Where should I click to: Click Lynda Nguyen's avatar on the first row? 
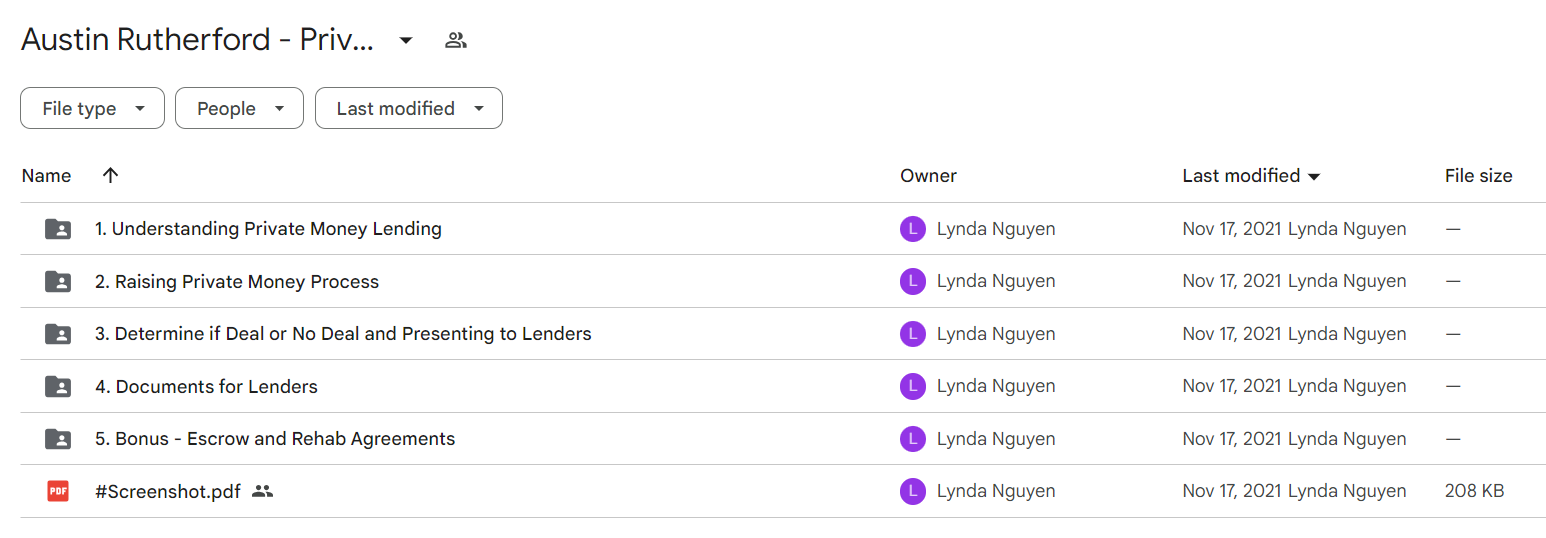tap(912, 229)
